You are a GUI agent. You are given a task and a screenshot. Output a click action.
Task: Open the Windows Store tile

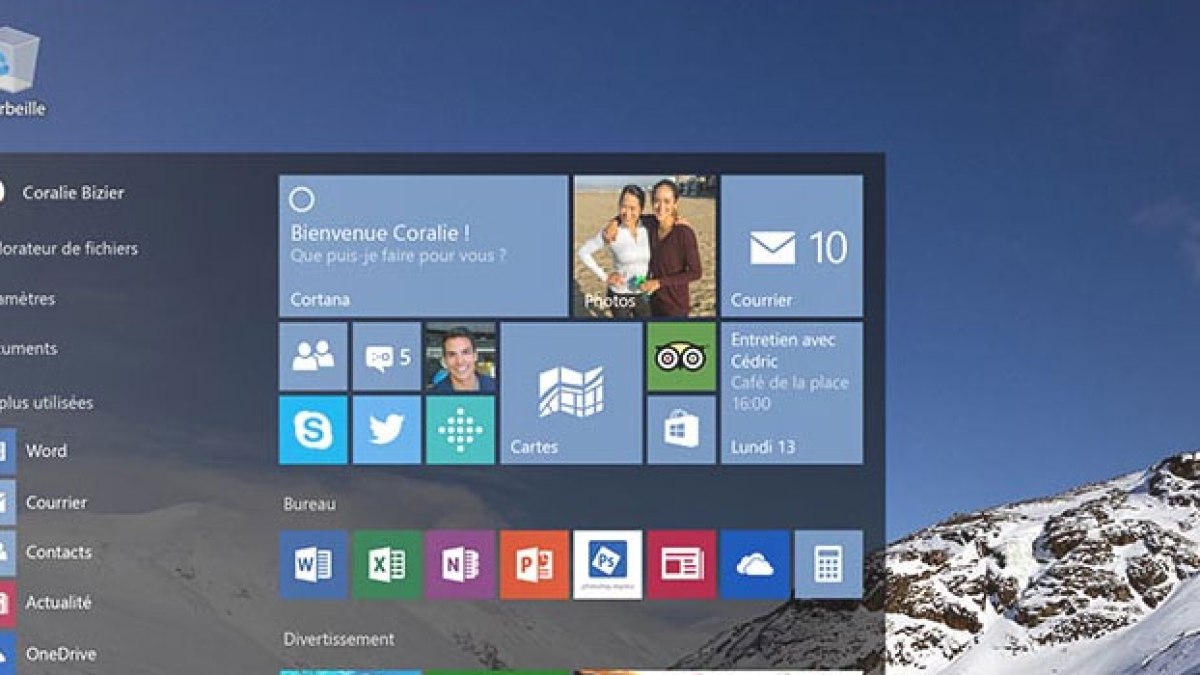point(681,430)
